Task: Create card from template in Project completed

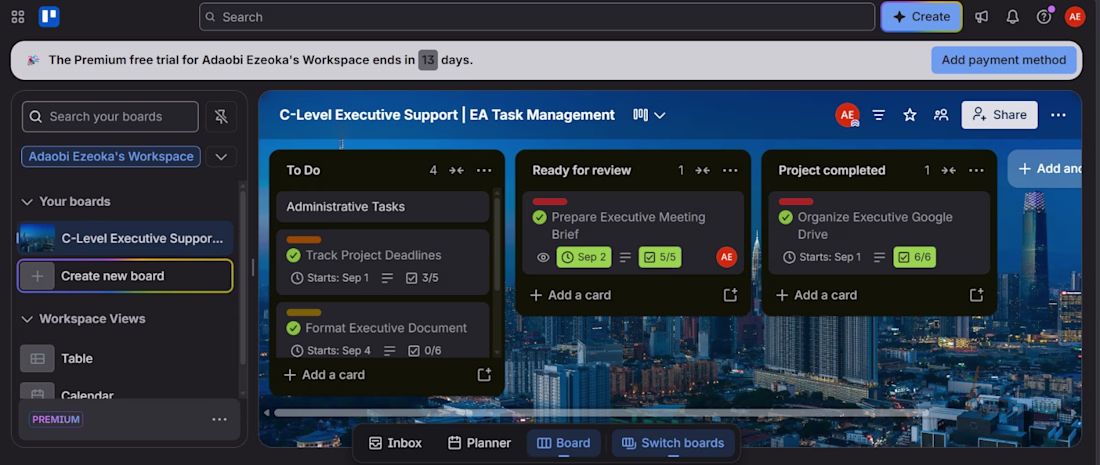Action: [x=976, y=295]
